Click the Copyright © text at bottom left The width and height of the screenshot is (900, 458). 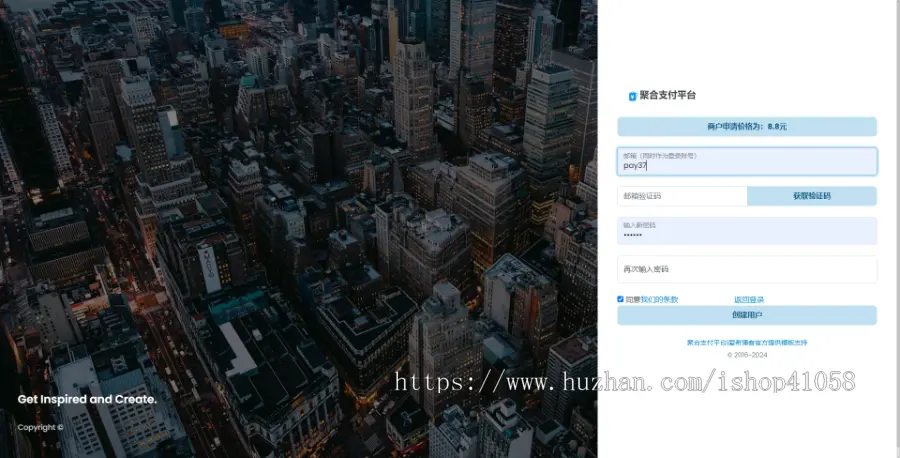(x=40, y=427)
